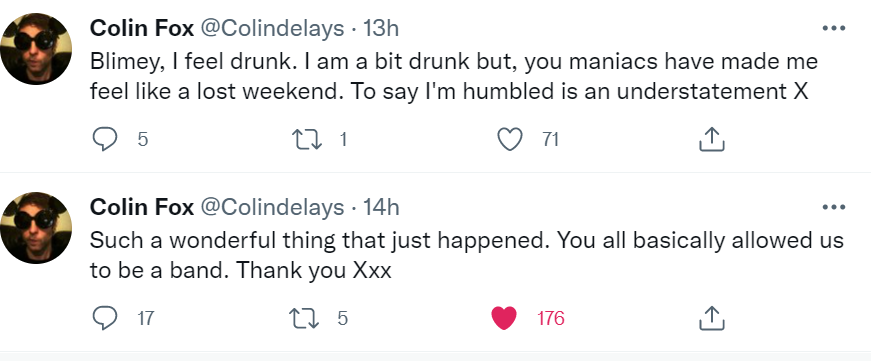
Task: Open @Colindelays handle on 13h tweet
Action: pos(272,28)
